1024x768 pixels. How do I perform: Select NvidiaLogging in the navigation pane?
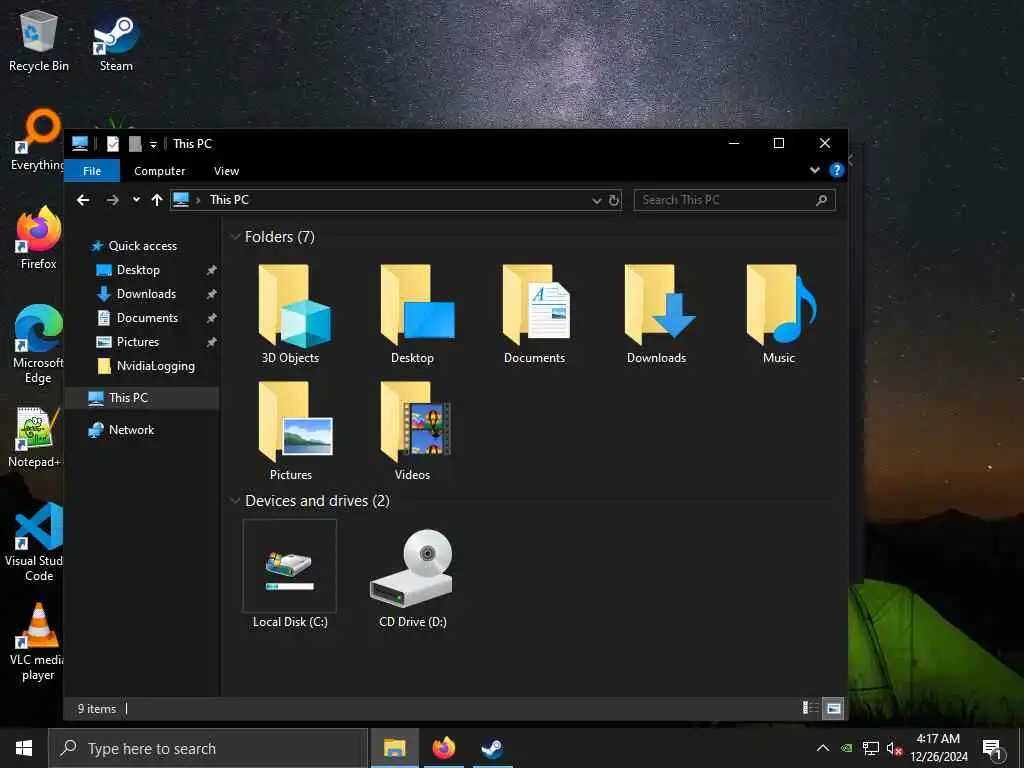pyautogui.click(x=155, y=366)
